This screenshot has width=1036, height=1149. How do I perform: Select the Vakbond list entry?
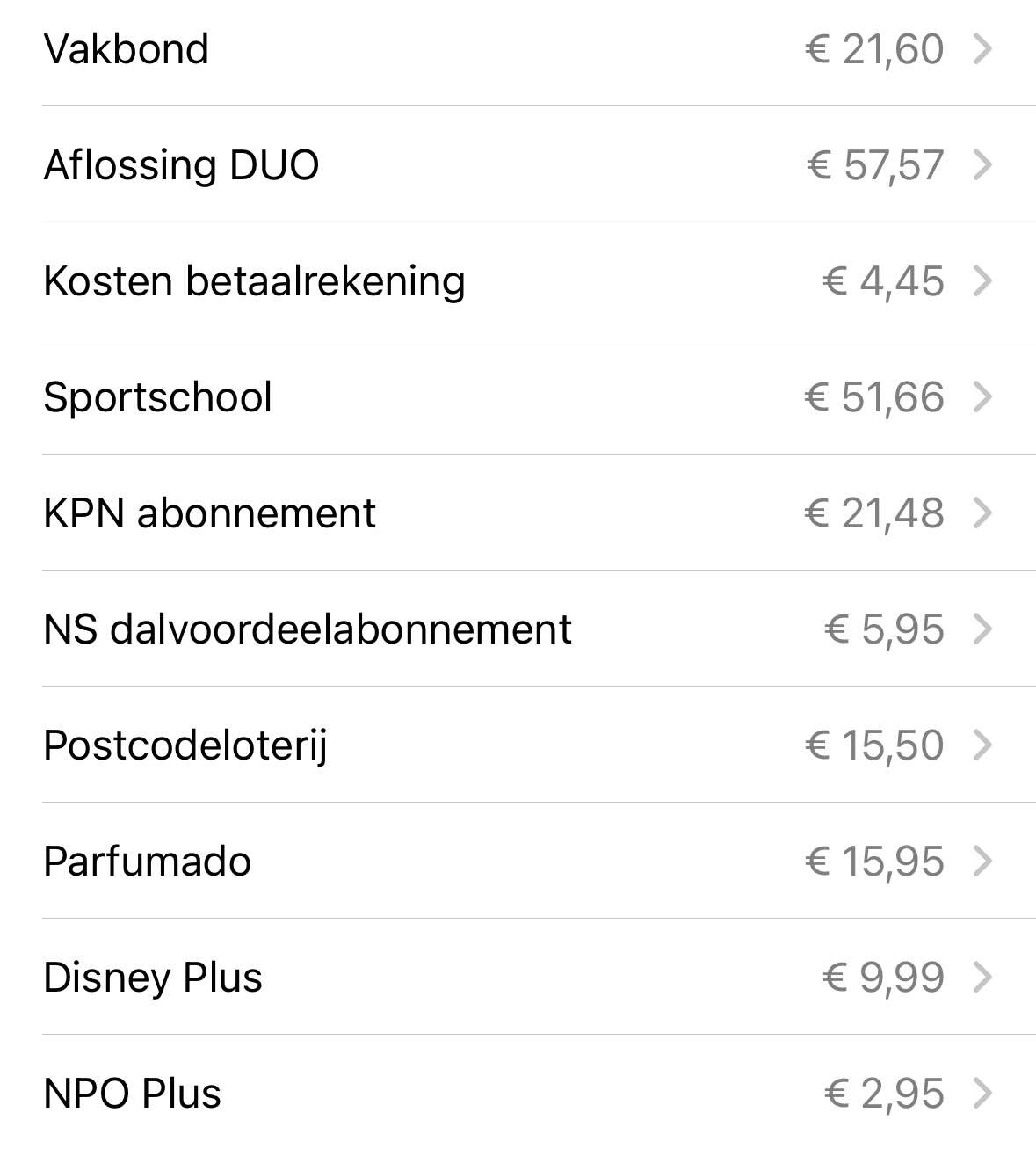coord(539,49)
